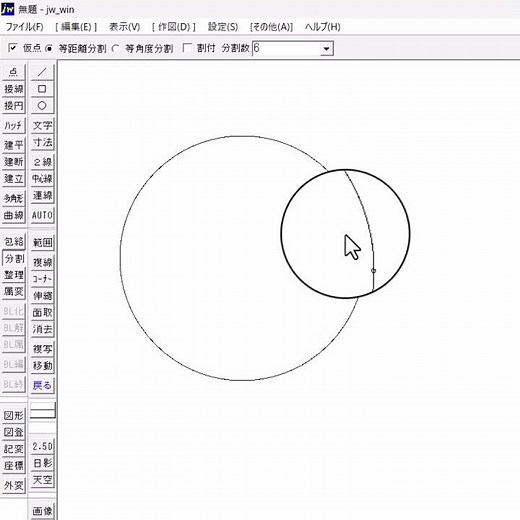The image size is (520, 520).
Task: Open the 図形 figure tool
Action: 13,415
